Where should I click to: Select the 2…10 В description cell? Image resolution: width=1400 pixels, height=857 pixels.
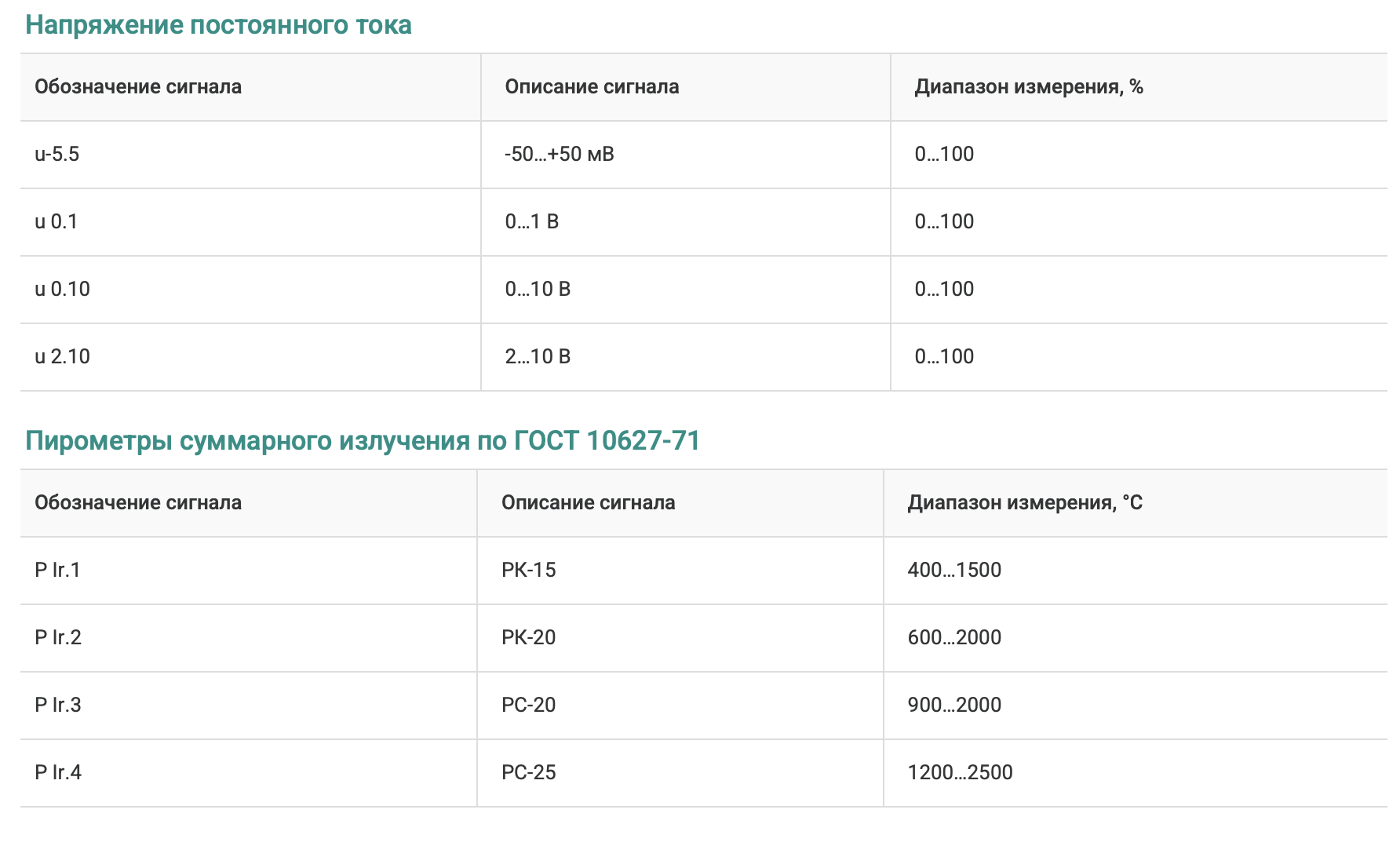(538, 357)
